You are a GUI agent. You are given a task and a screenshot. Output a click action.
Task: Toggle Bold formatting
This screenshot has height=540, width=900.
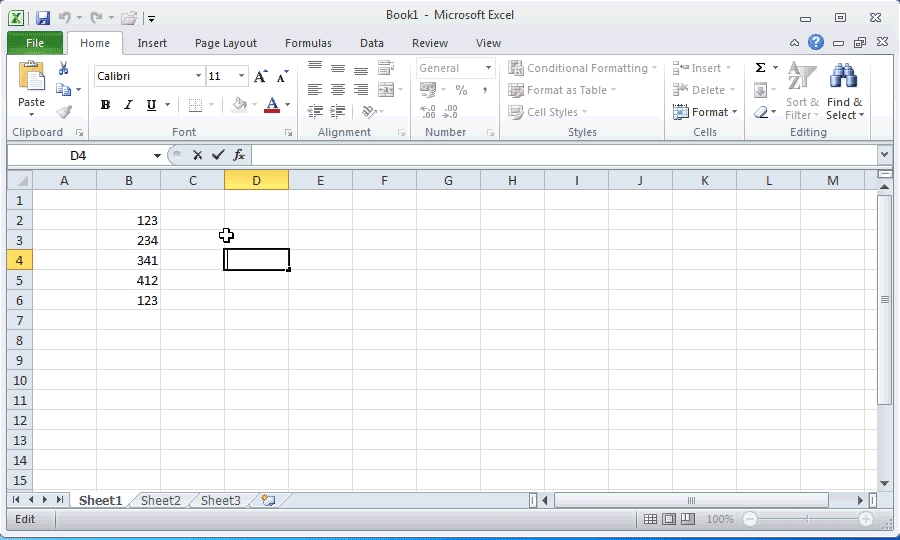[105, 105]
